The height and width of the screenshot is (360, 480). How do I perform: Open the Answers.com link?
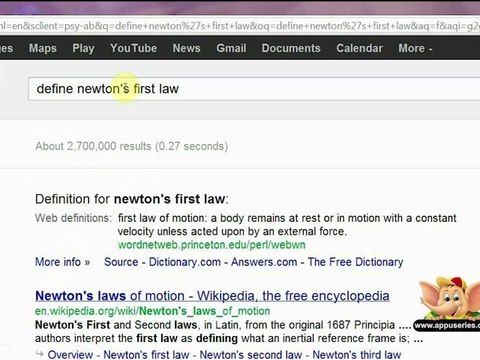point(264,262)
